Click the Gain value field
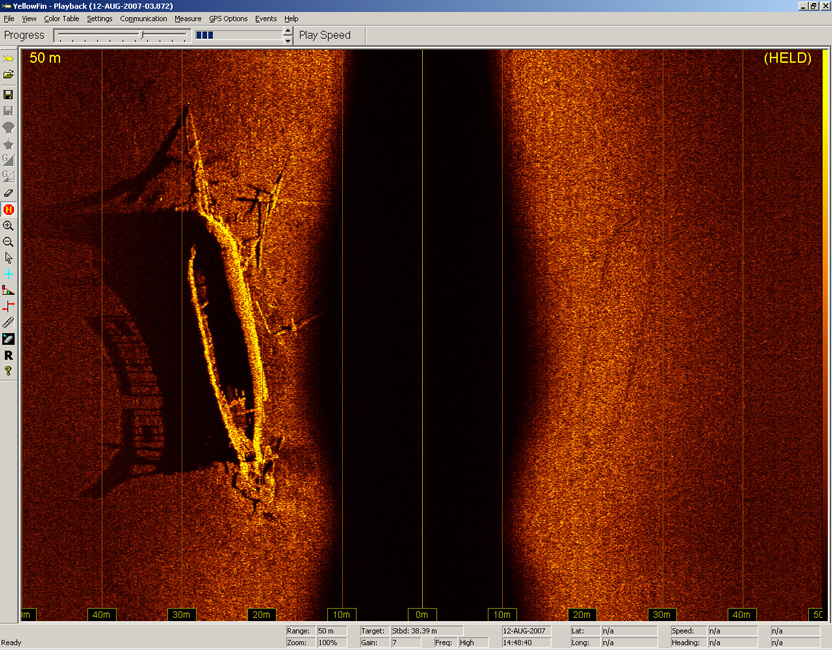The image size is (832, 650). click(409, 641)
